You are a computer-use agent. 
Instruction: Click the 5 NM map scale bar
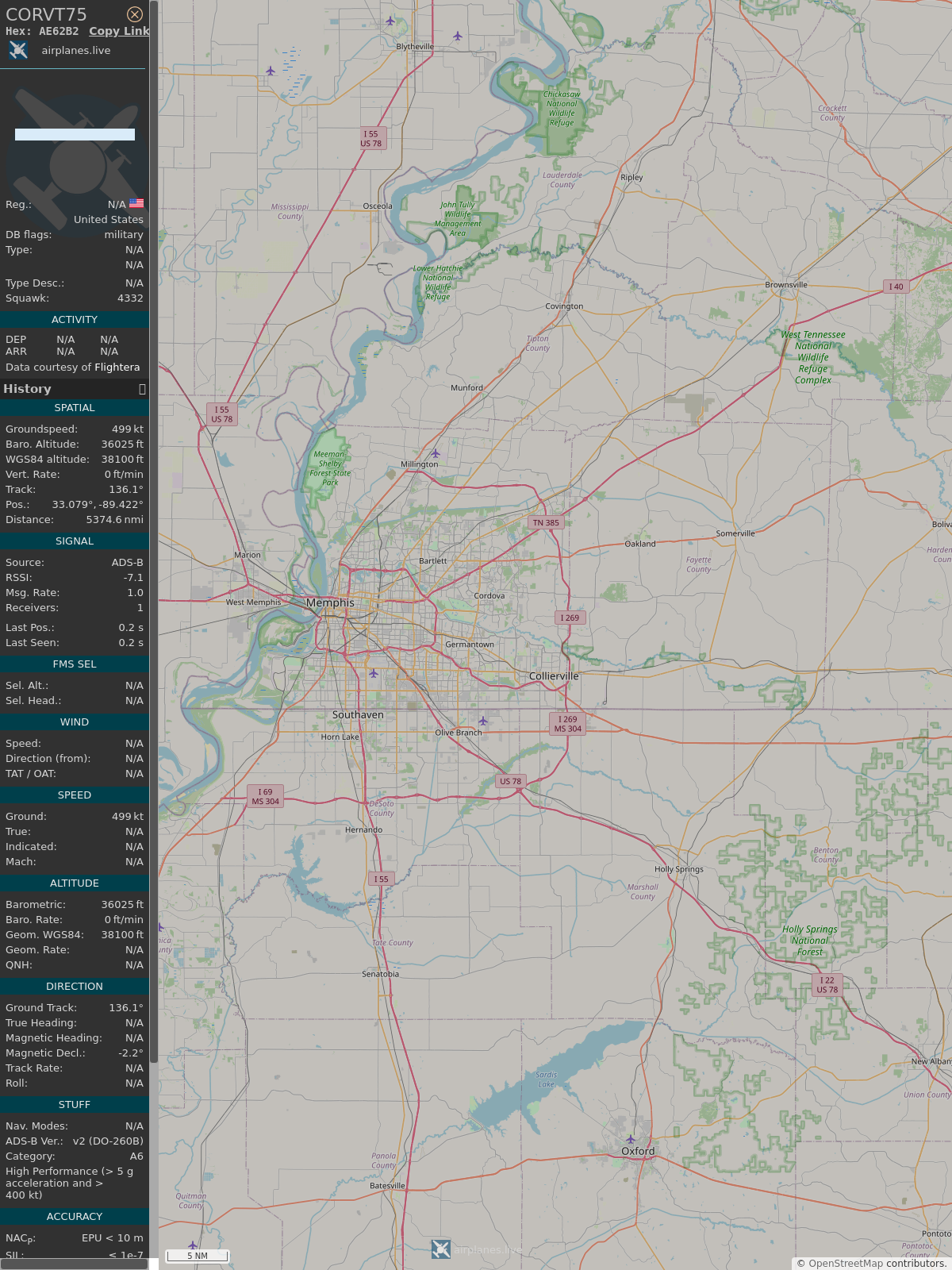[x=198, y=1256]
